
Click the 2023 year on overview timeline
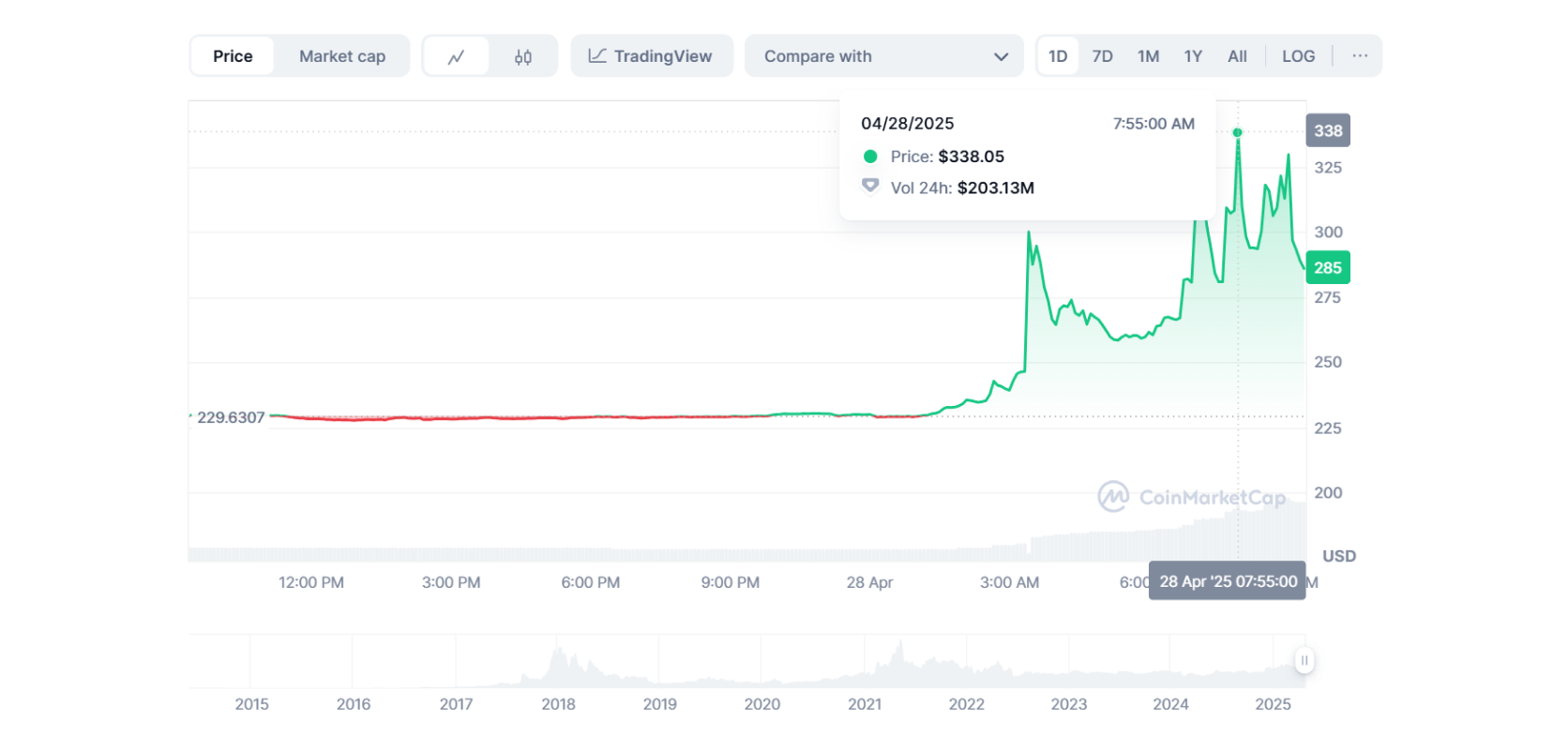point(1069,704)
